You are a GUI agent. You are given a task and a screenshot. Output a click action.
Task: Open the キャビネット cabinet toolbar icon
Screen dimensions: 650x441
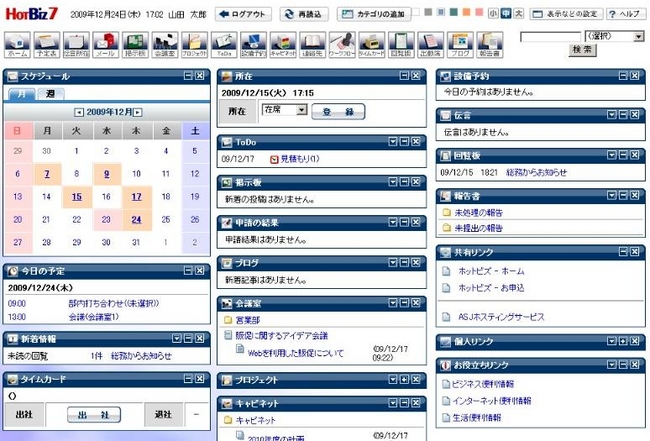[283, 45]
